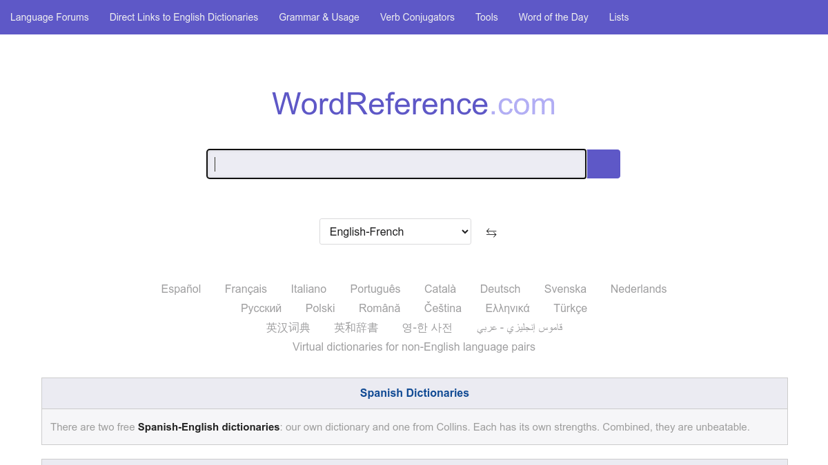Open Virtual dictionaries for non-English language pairs
The width and height of the screenshot is (828, 465).
(413, 347)
